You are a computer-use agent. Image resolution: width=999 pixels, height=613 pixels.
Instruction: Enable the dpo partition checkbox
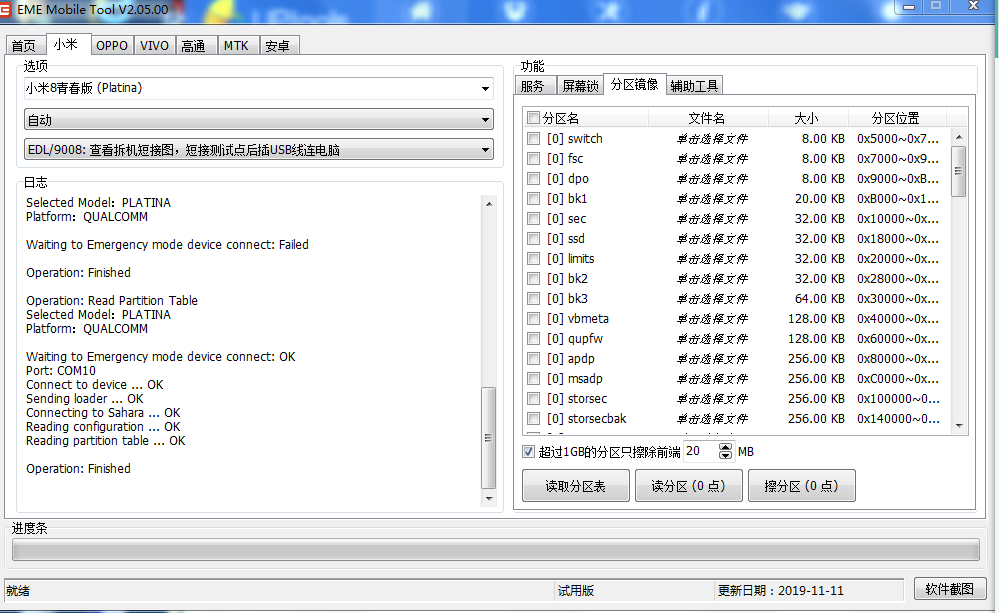click(x=534, y=178)
